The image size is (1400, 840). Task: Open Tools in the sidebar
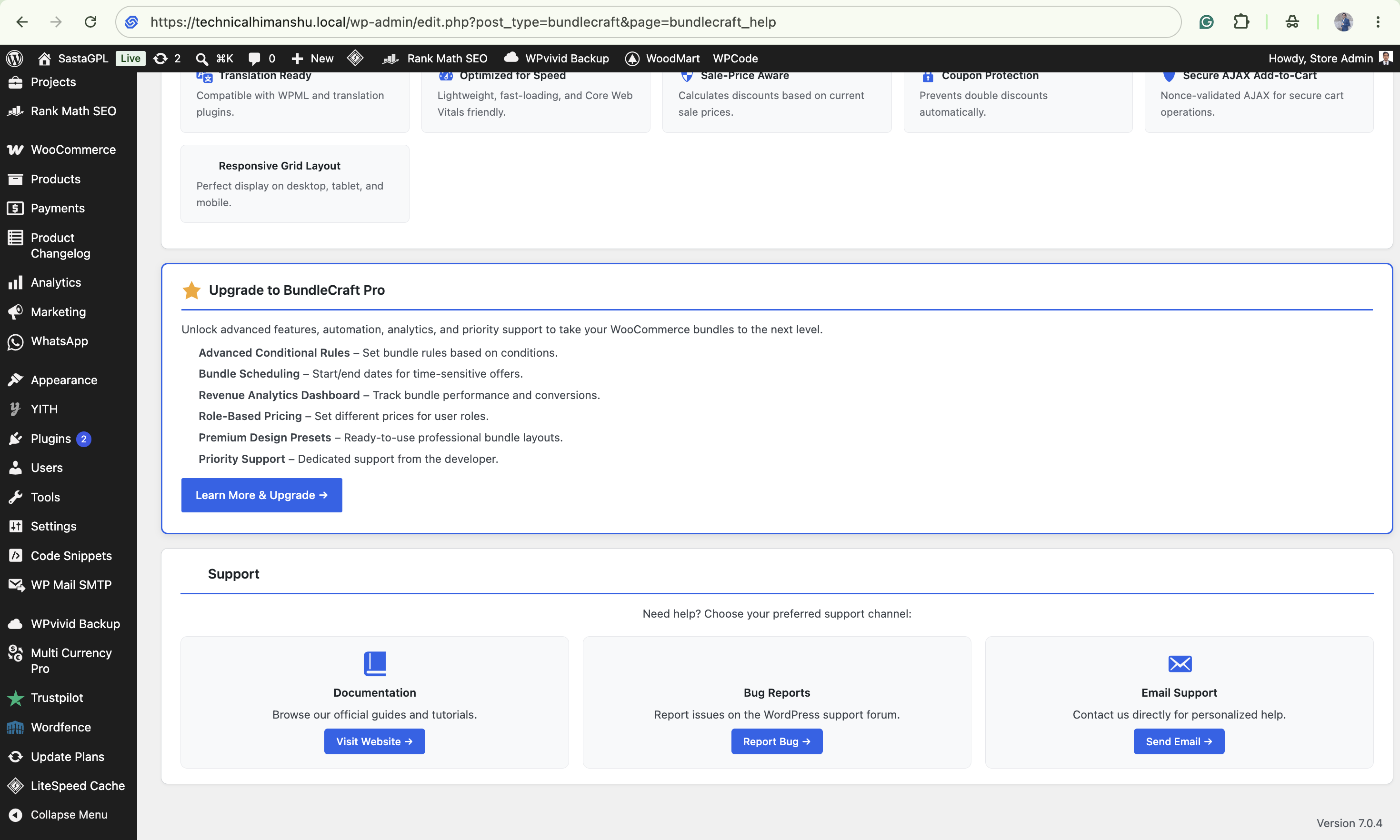(69, 497)
